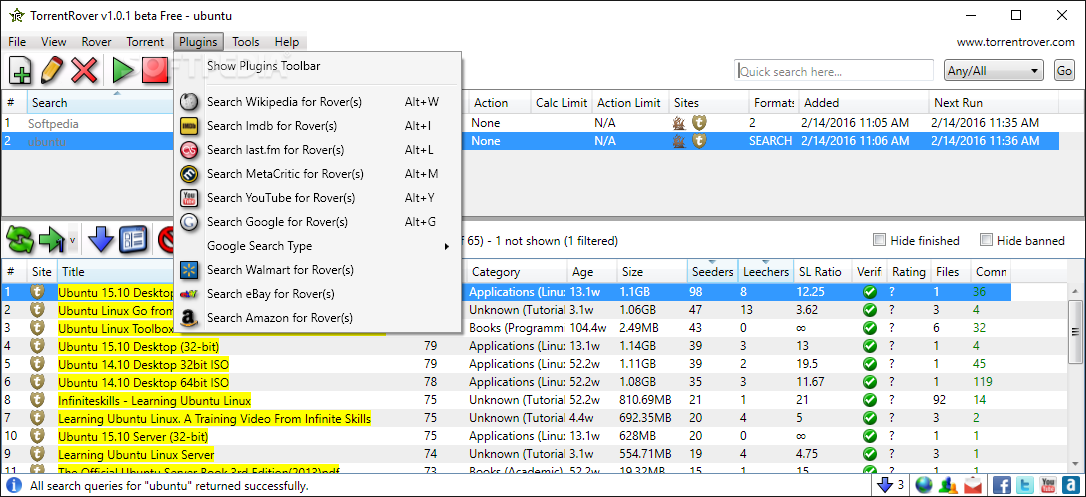Sort results by the Leechers column header
The height and width of the screenshot is (497, 1086).
point(765,272)
